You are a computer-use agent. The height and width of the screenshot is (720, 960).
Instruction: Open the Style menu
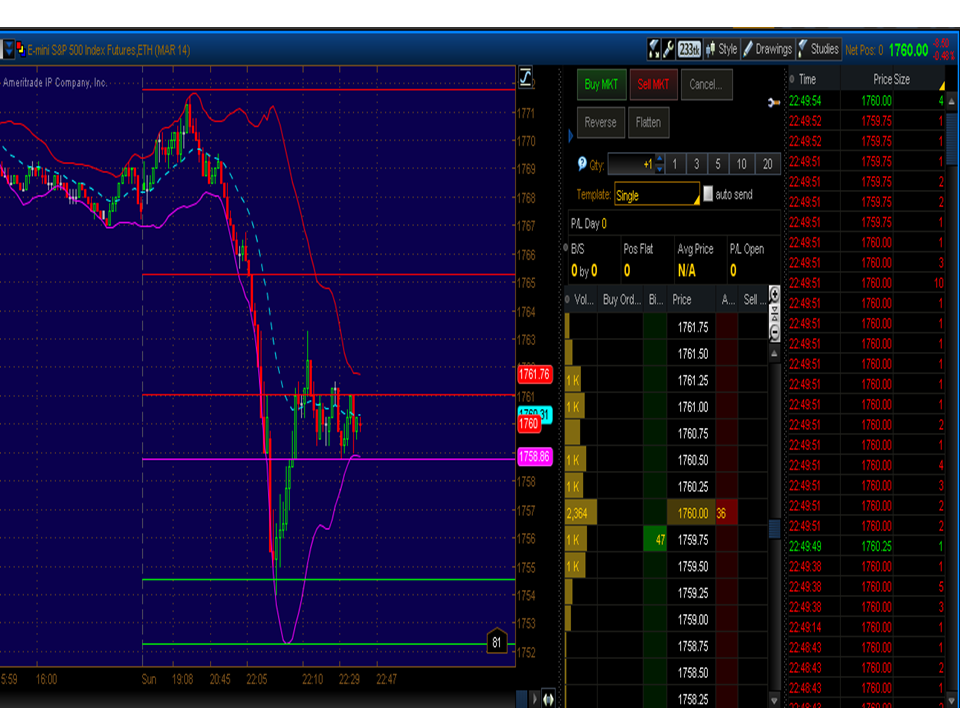pos(721,49)
